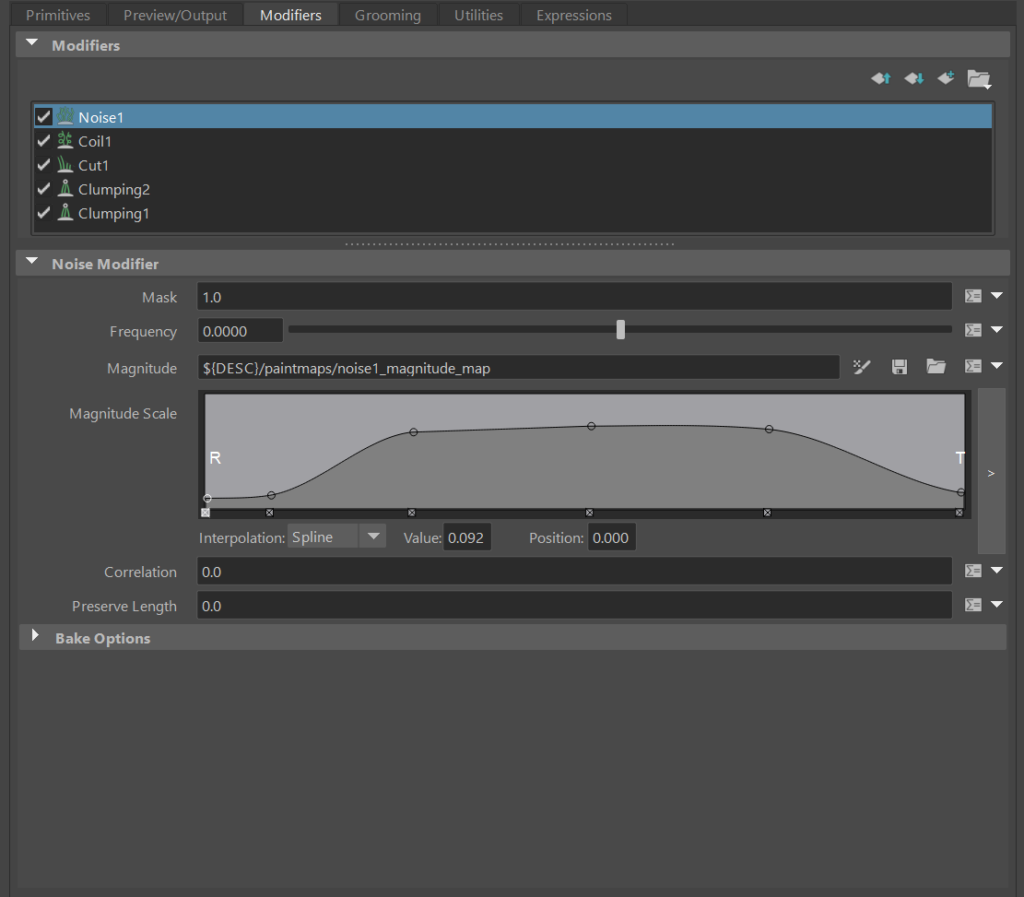Click the save icon for Magnitude map

pos(899,367)
